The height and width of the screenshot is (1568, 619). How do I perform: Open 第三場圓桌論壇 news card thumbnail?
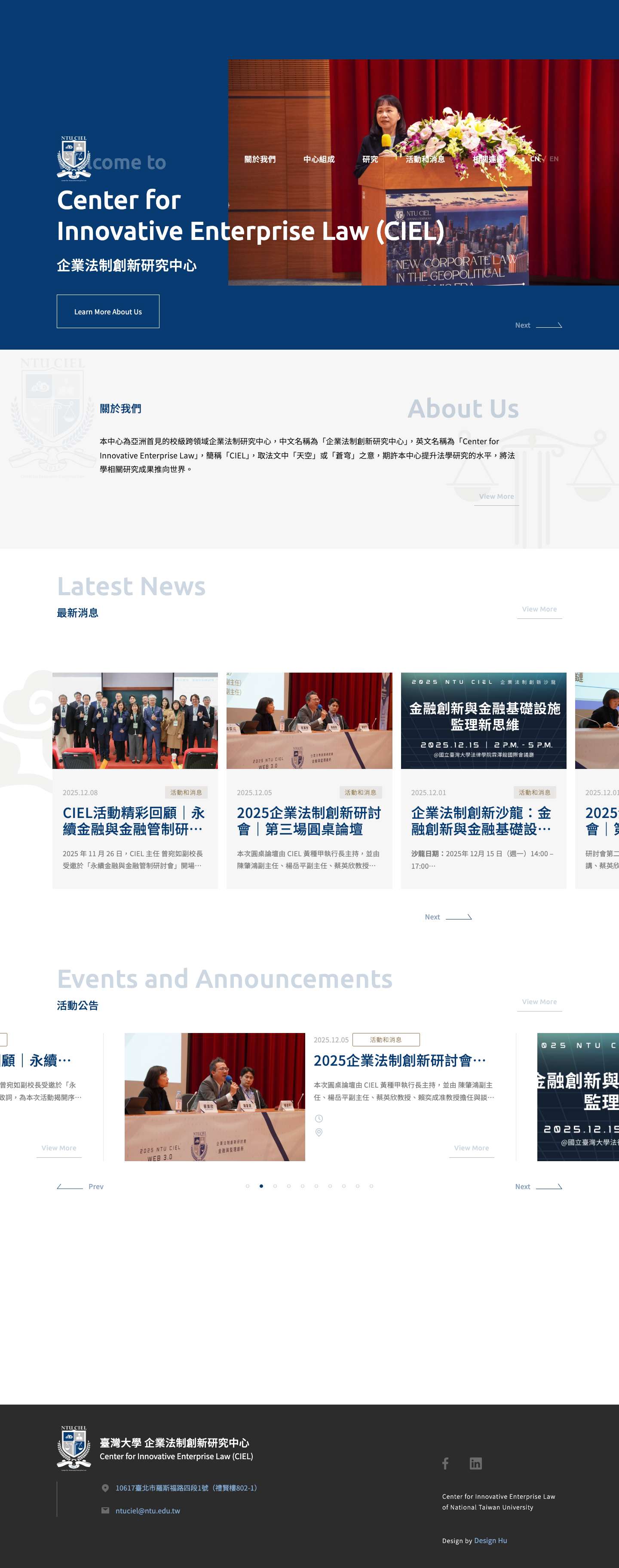(x=309, y=721)
